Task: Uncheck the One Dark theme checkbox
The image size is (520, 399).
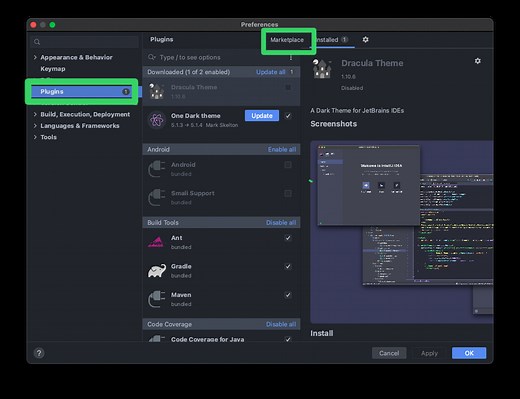Action: 288,116
